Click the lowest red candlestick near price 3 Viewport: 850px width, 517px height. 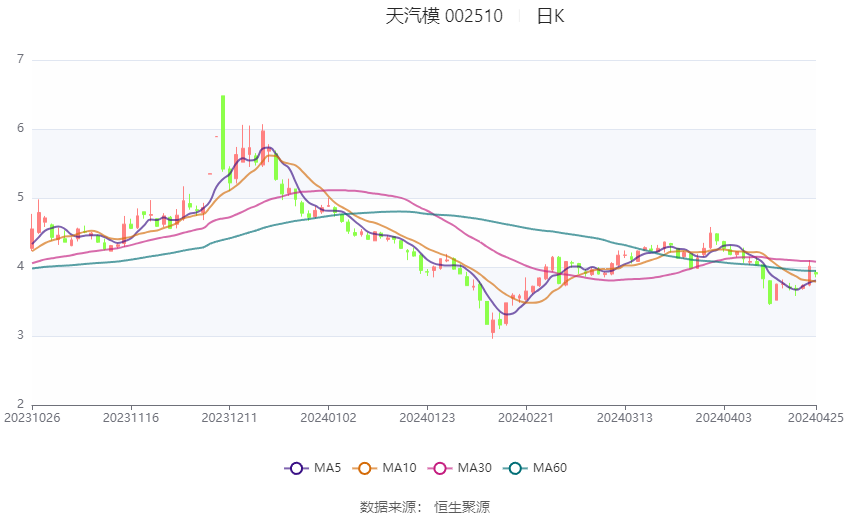coord(493,326)
